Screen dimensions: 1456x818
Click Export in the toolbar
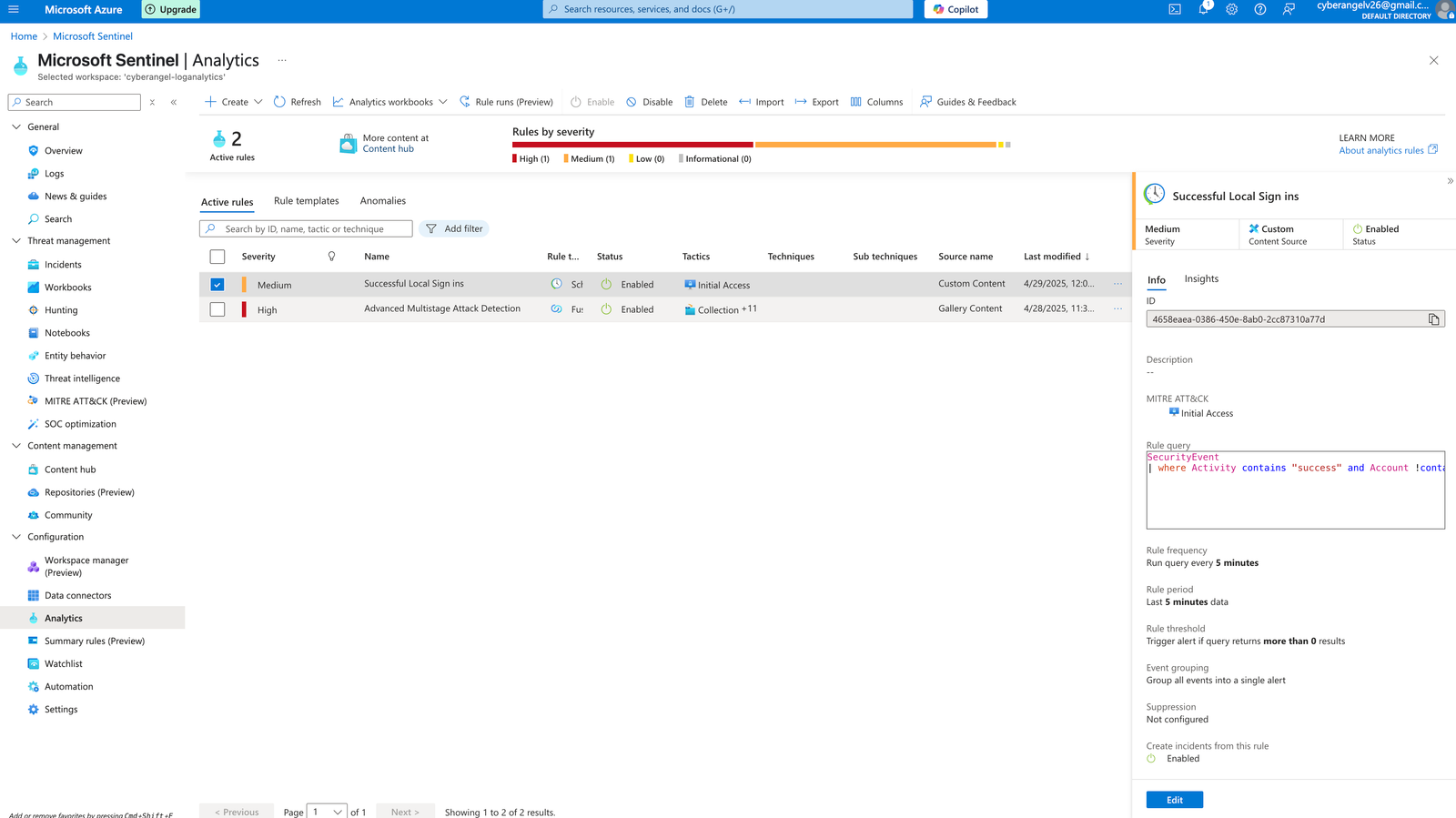point(816,102)
